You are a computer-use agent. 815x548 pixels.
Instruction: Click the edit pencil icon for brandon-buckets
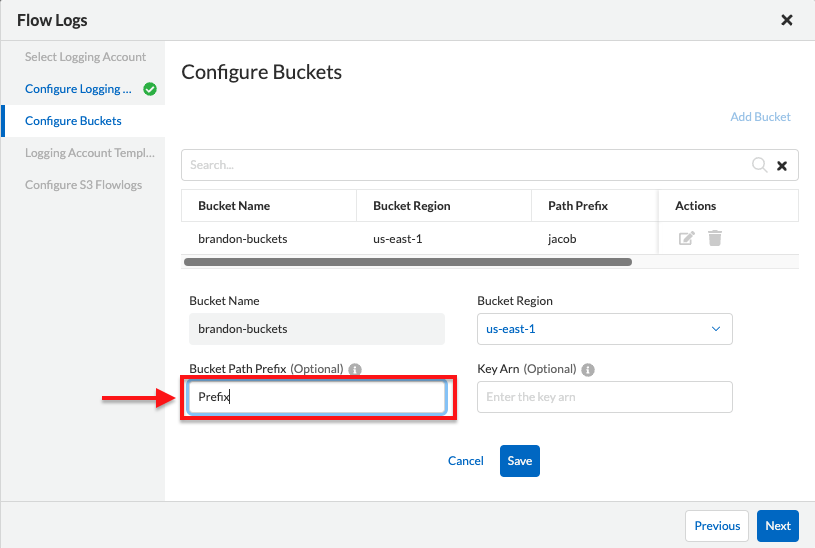pos(686,238)
